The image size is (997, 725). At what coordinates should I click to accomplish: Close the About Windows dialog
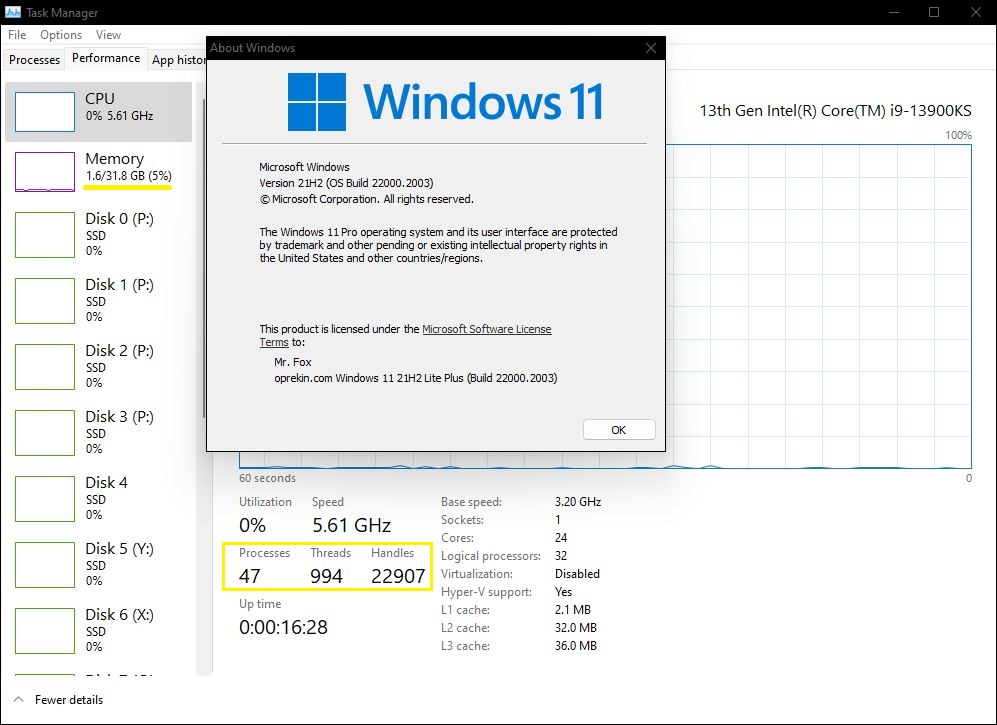tap(650, 48)
